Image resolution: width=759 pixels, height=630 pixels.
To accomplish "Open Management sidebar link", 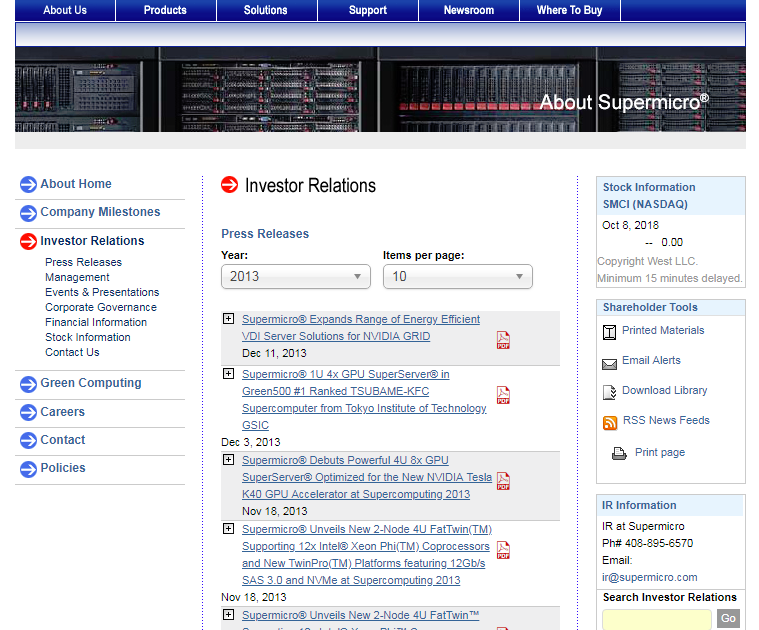I will pyautogui.click(x=77, y=277).
